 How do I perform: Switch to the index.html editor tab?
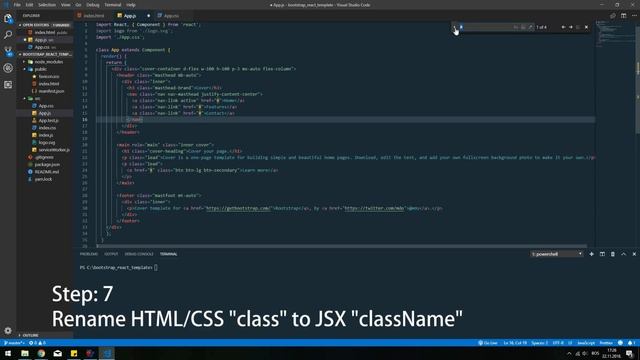click(x=93, y=16)
